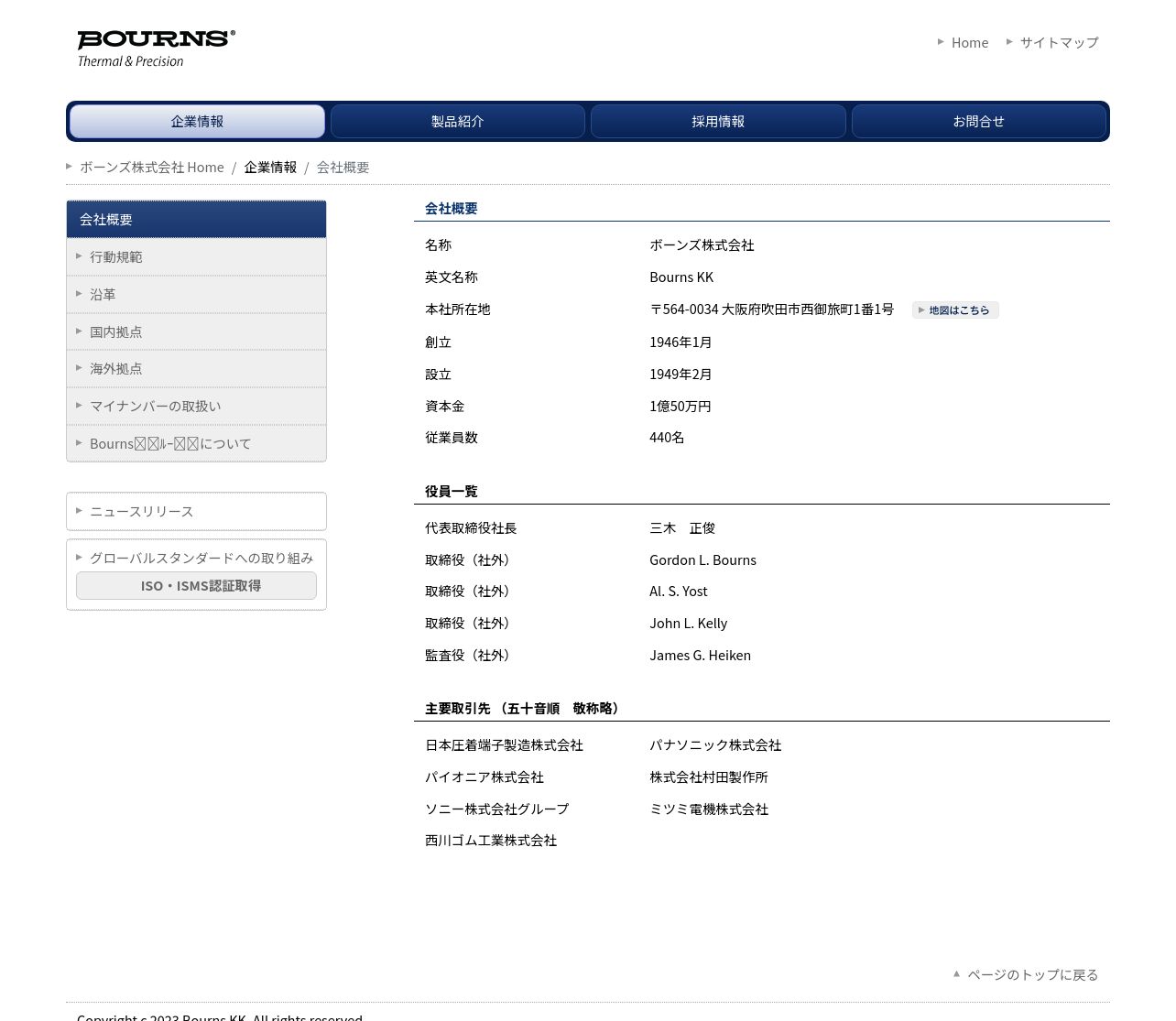Image resolution: width=1176 pixels, height=1021 pixels.
Task: Select the 採用情報 navigation tab
Action: click(x=718, y=122)
